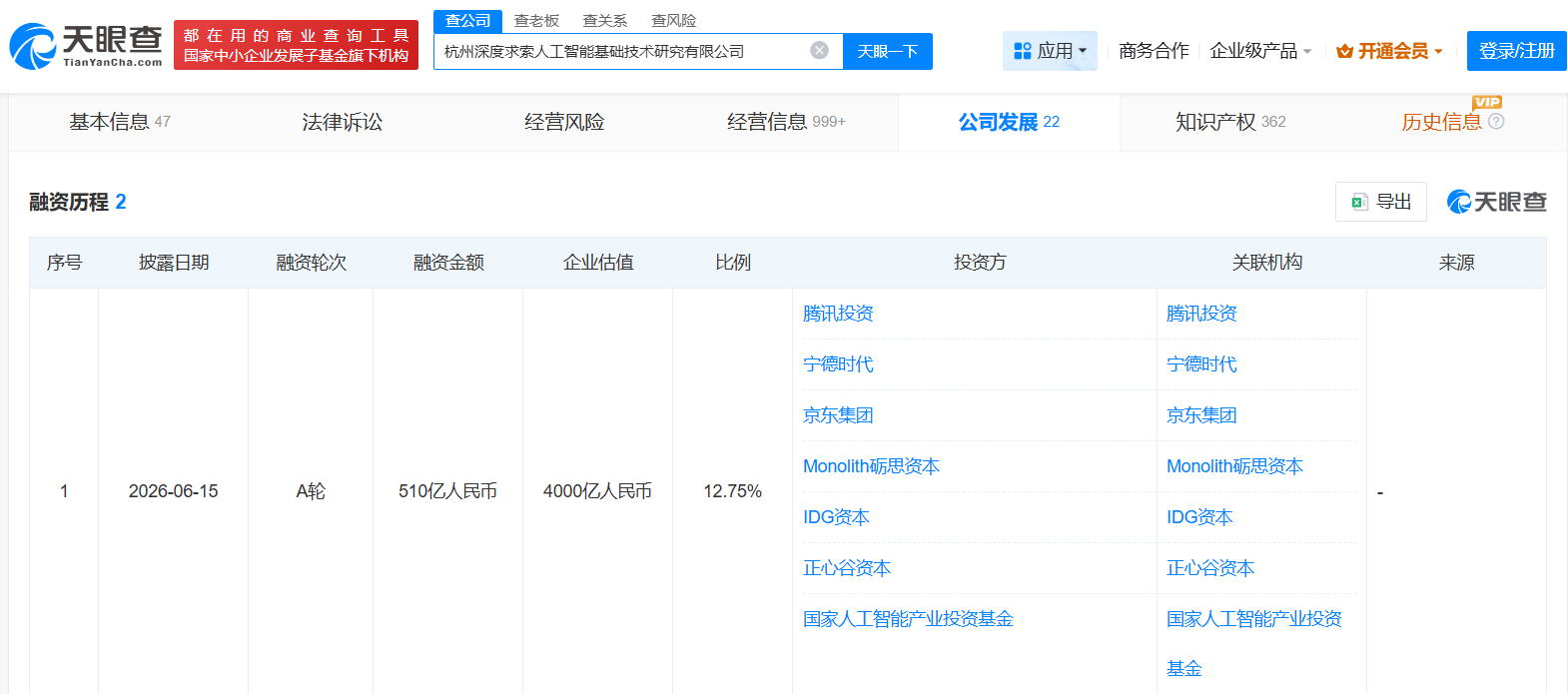Image resolution: width=1568 pixels, height=694 pixels.
Task: Open the 应用 dropdown
Action: point(1050,51)
